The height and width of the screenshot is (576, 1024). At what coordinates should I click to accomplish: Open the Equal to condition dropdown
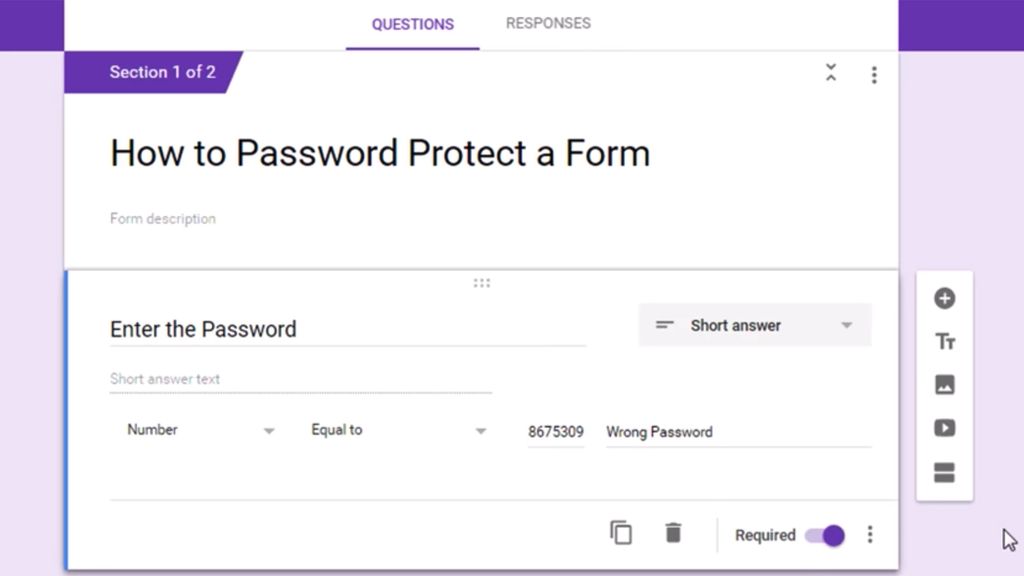pos(397,430)
